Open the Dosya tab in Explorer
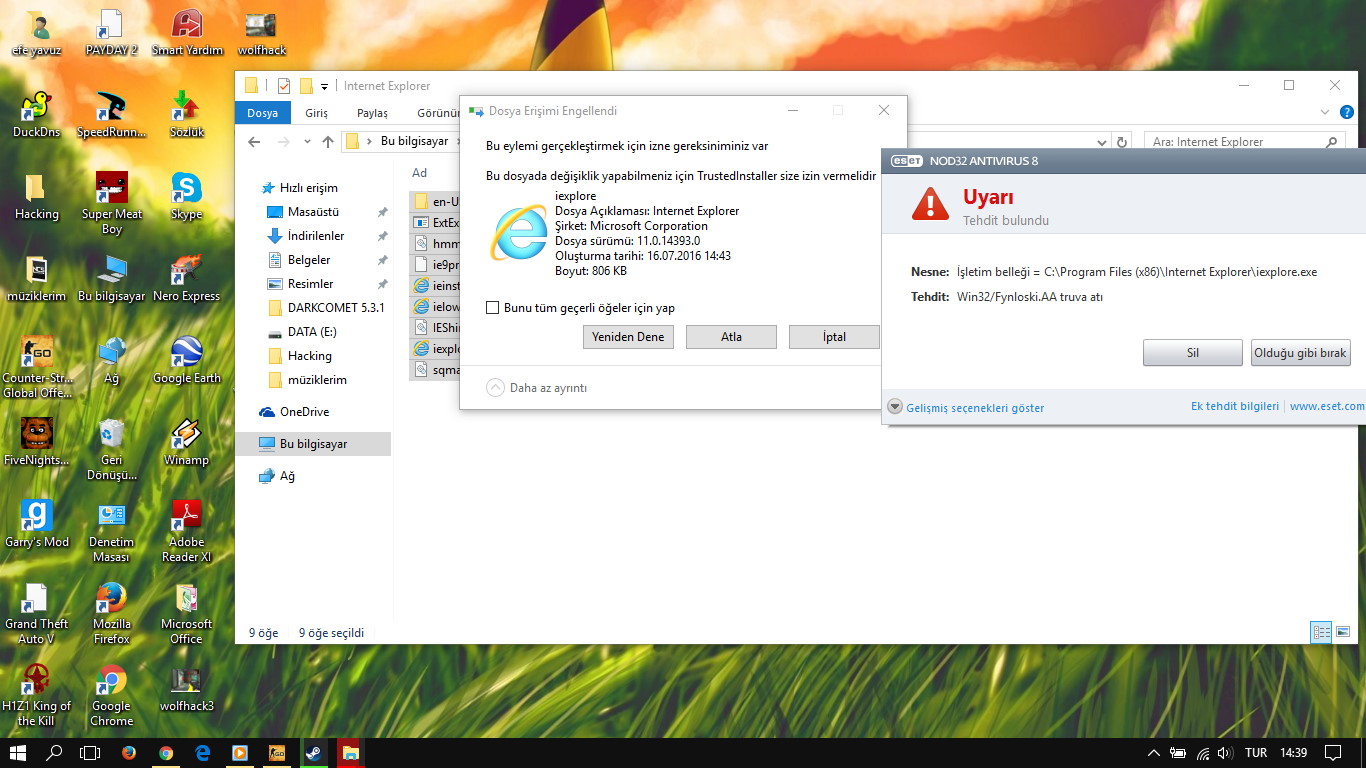Viewport: 1366px width, 768px height. coord(263,113)
